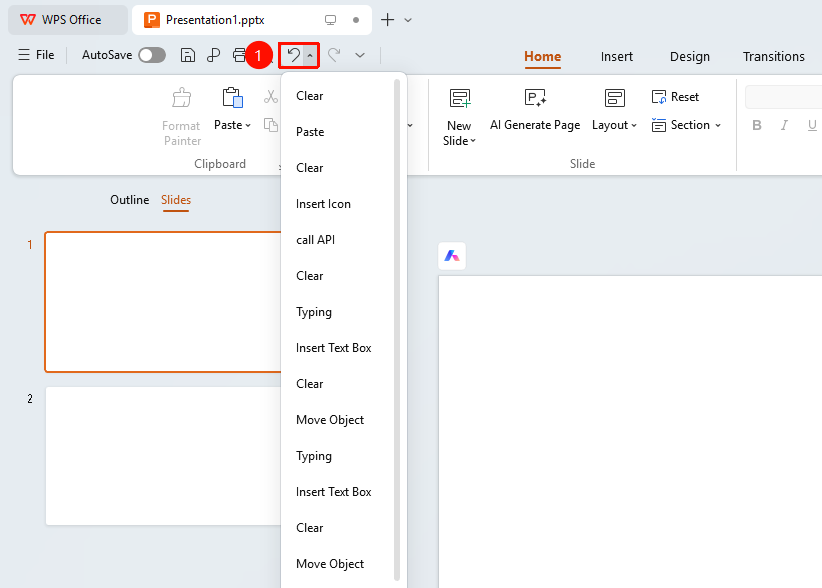
Task: Click the Copy icon in Clipboard group
Action: pyautogui.click(x=271, y=125)
